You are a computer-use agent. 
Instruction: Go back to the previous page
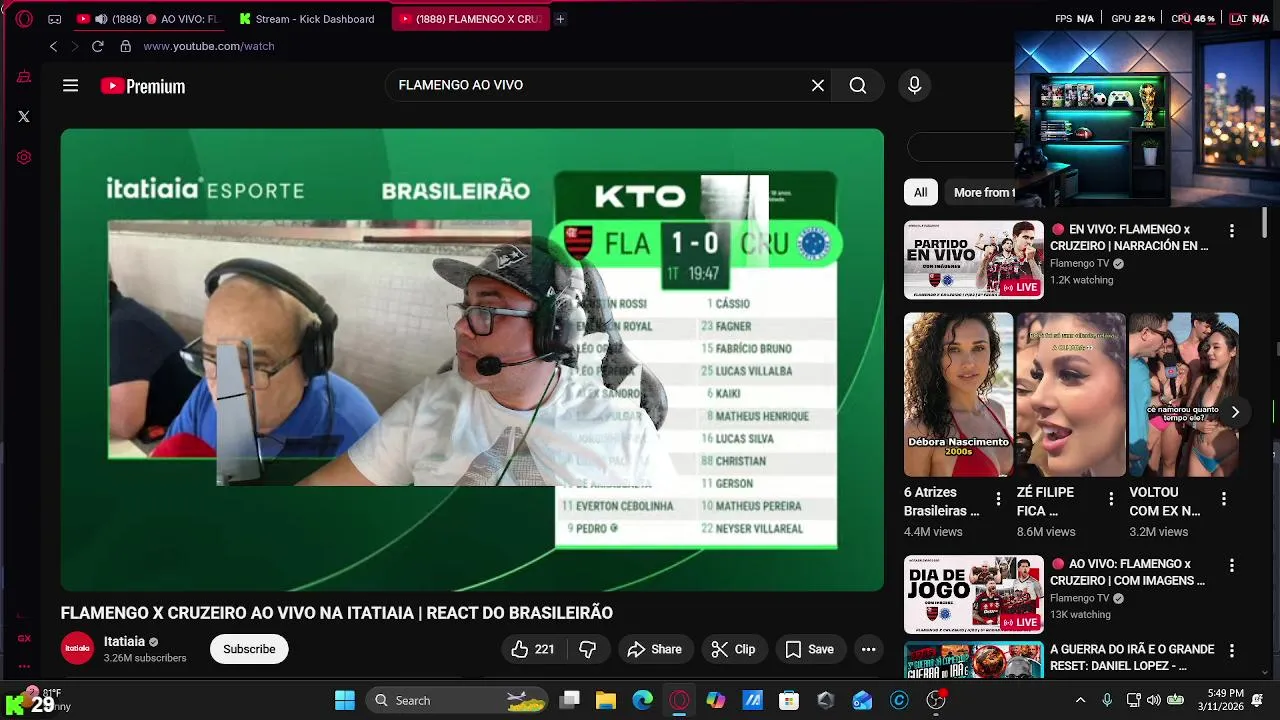coord(54,46)
